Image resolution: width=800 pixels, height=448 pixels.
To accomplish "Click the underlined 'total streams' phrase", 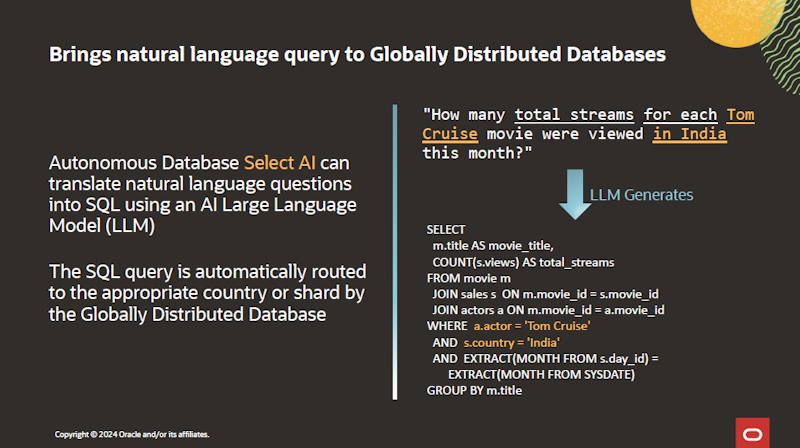I will pos(574,115).
